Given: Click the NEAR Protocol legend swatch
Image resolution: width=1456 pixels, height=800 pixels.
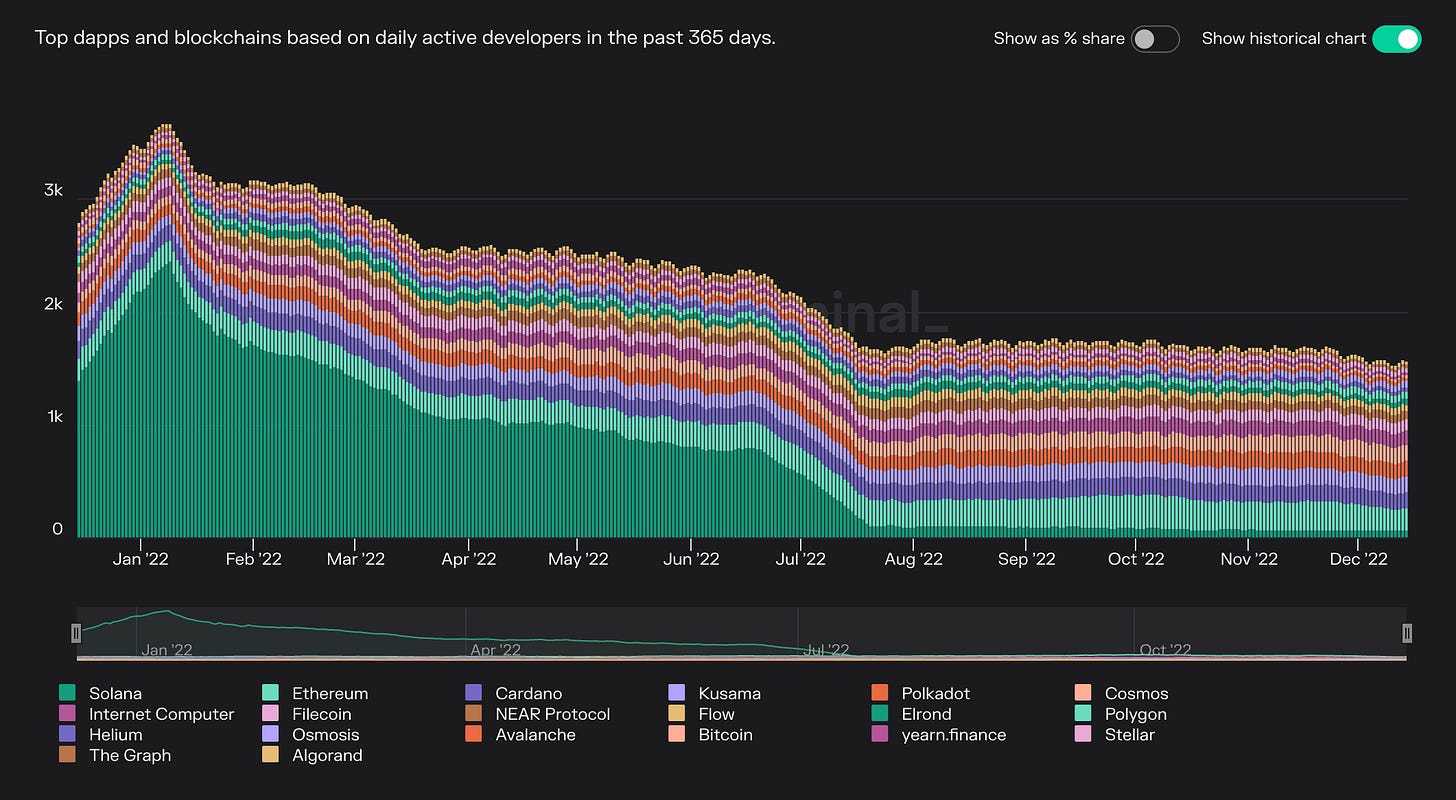Looking at the screenshot, I should (x=474, y=714).
